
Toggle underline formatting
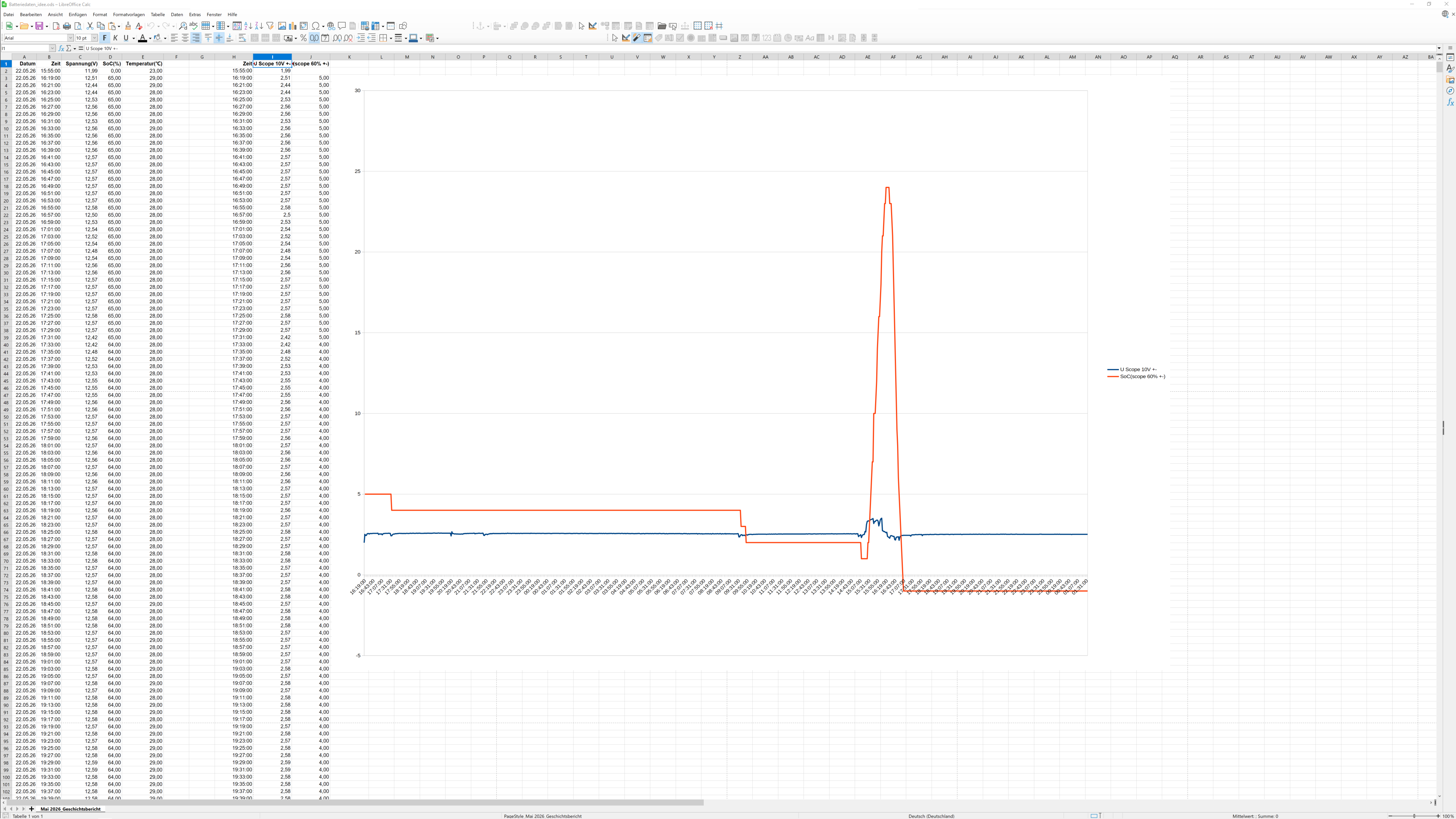pos(126,38)
